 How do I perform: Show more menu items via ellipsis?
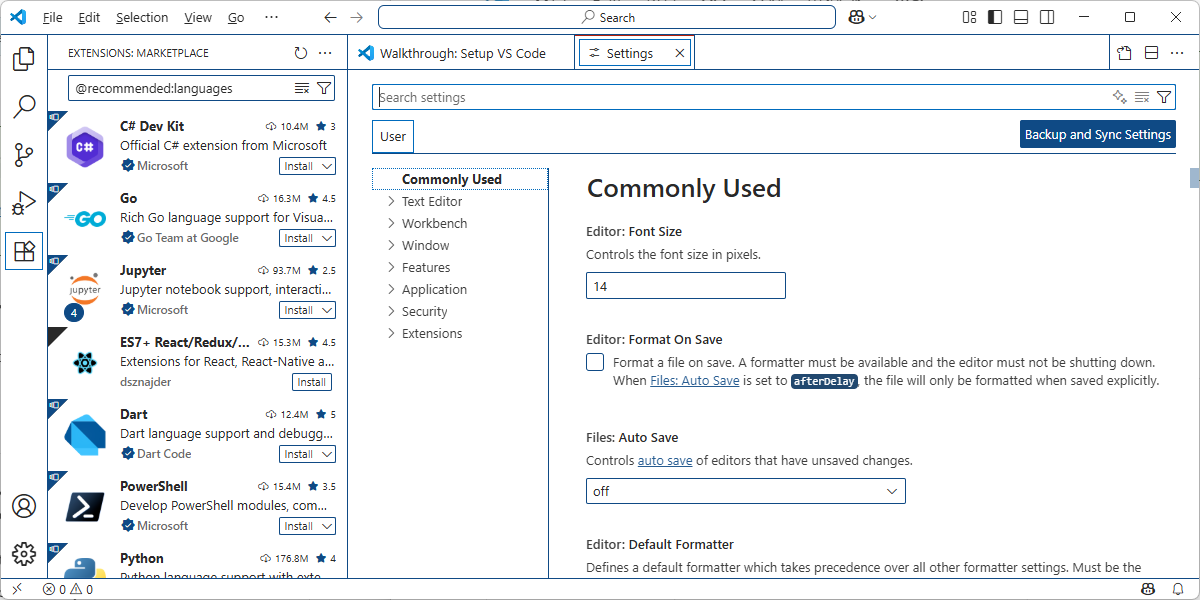[272, 17]
